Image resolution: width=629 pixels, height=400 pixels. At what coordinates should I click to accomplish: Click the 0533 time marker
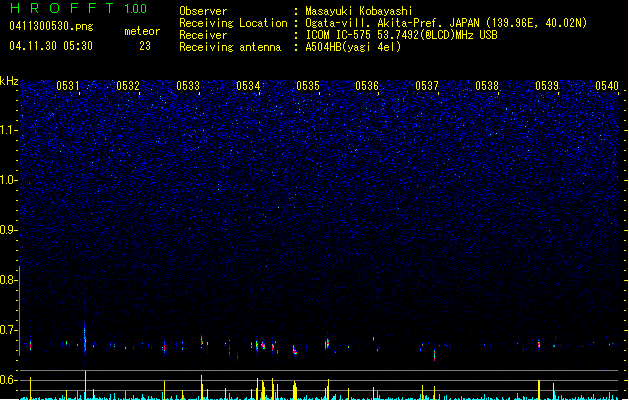click(x=188, y=86)
